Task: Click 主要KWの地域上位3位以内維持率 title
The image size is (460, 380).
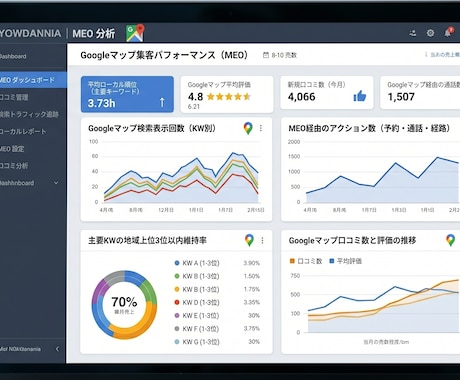Action: [147, 240]
